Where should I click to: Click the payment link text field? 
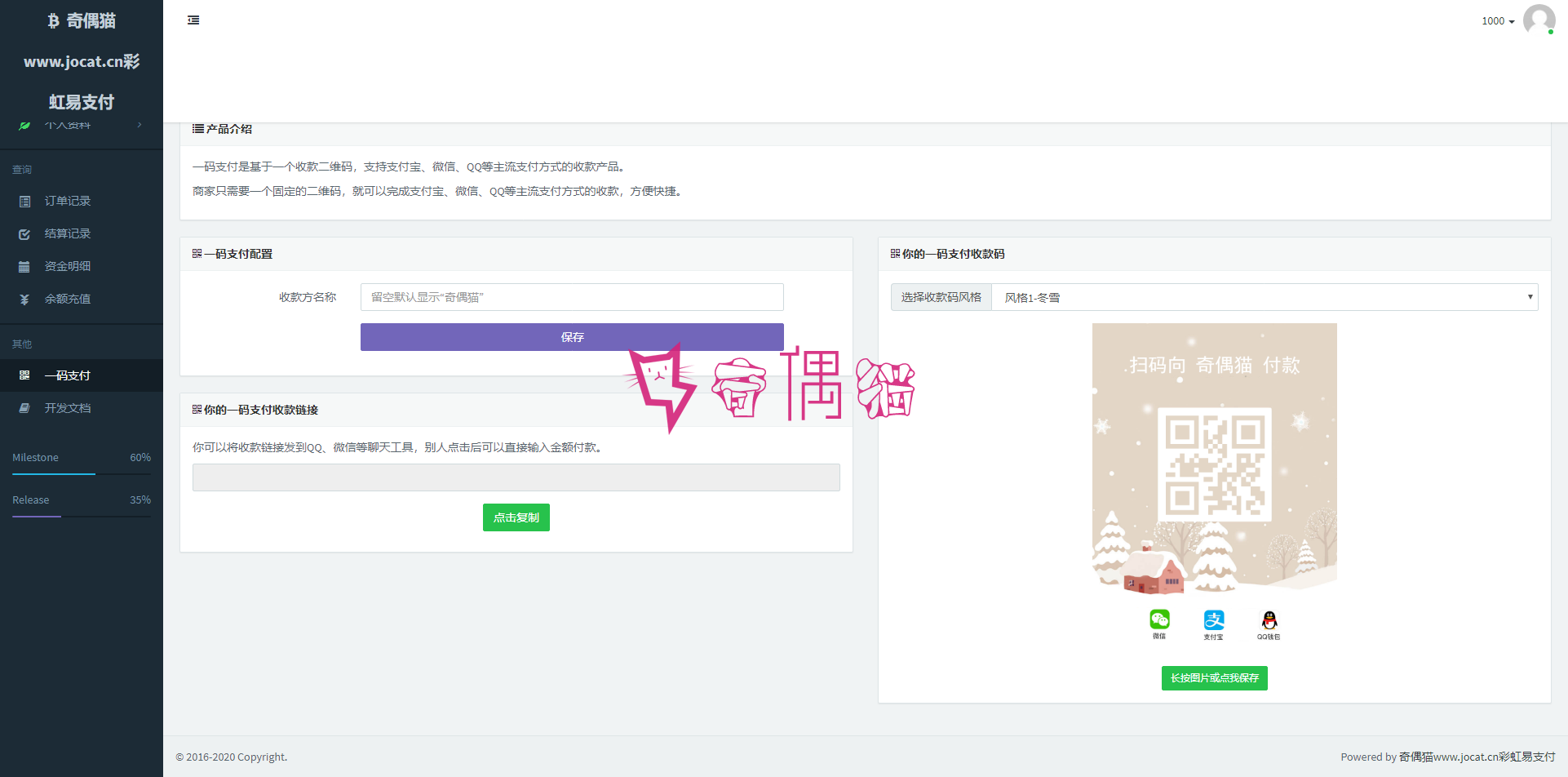516,477
